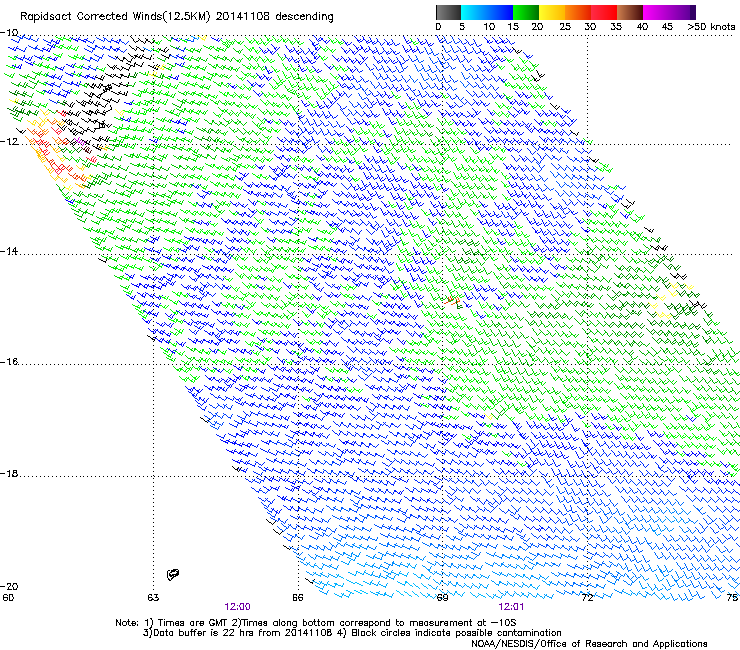This screenshot has height=650, width=740.
Task: Click the 'Times are GMT' note line
Action: tap(316, 623)
